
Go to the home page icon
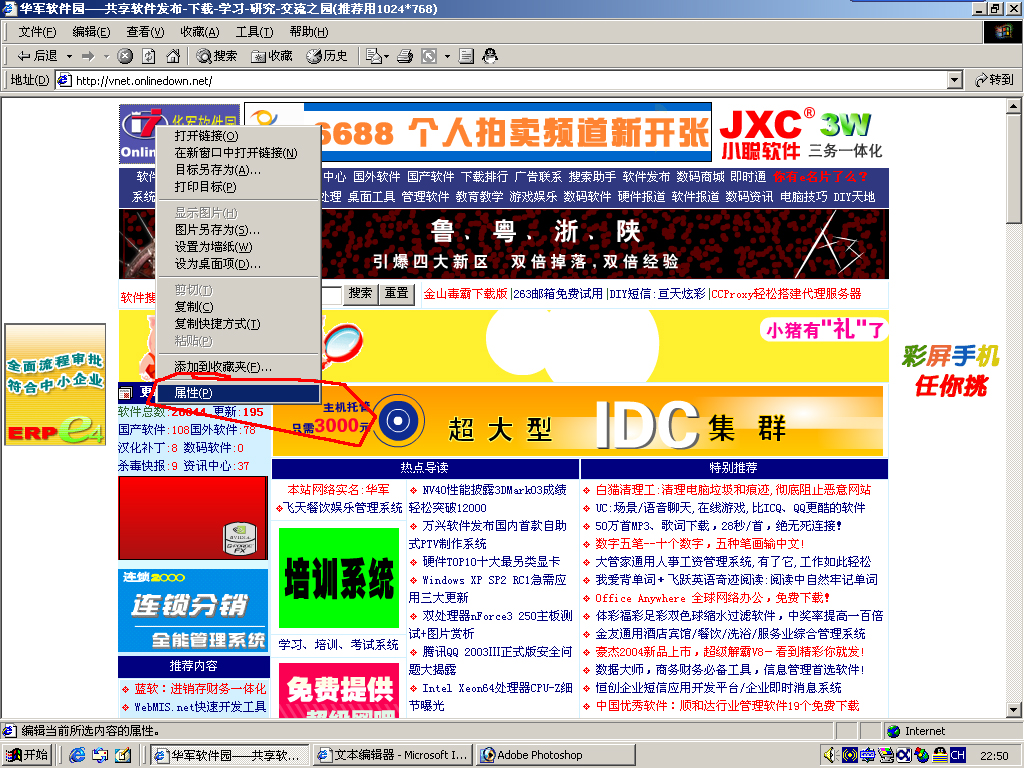point(173,56)
